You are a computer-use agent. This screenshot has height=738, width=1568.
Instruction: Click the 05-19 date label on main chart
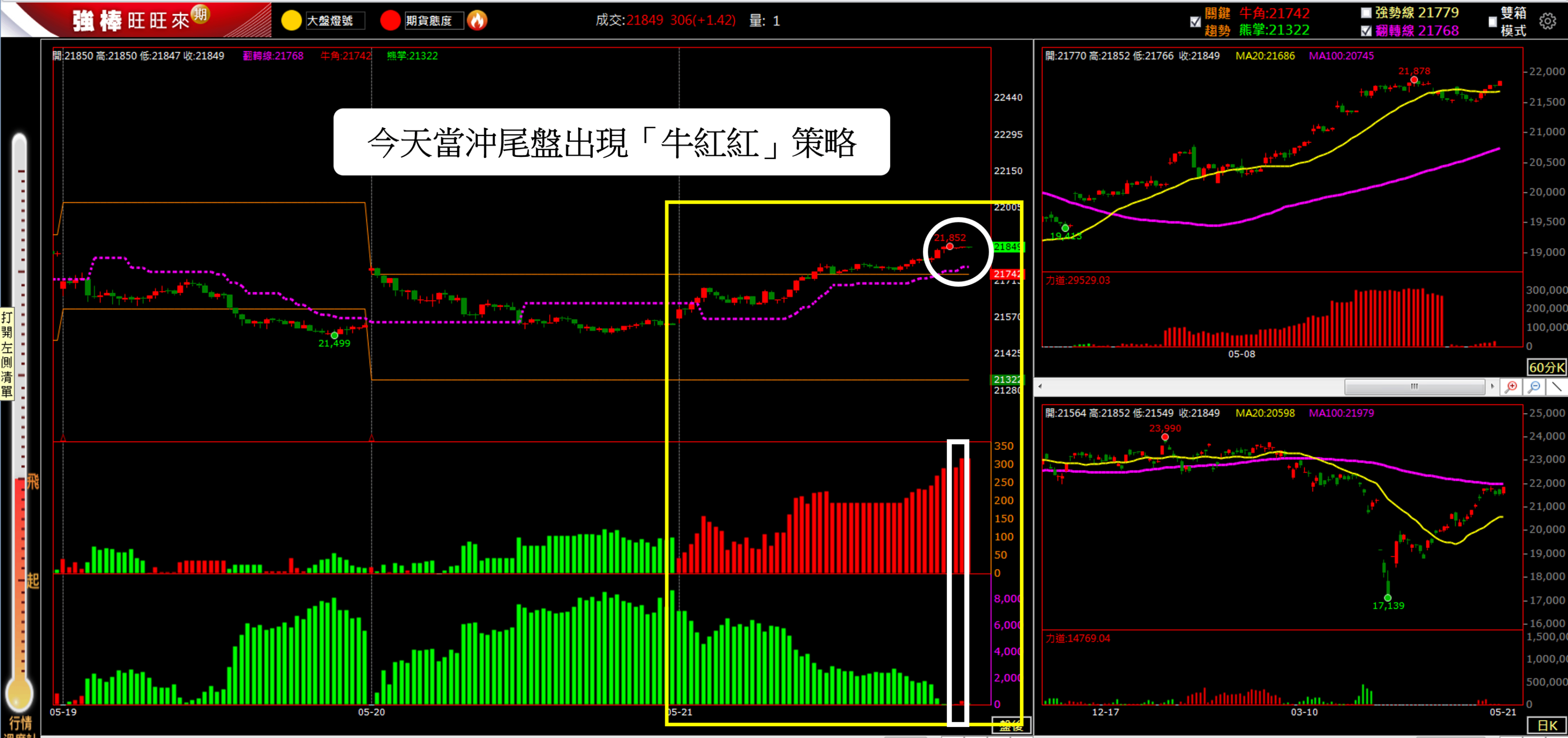(63, 712)
